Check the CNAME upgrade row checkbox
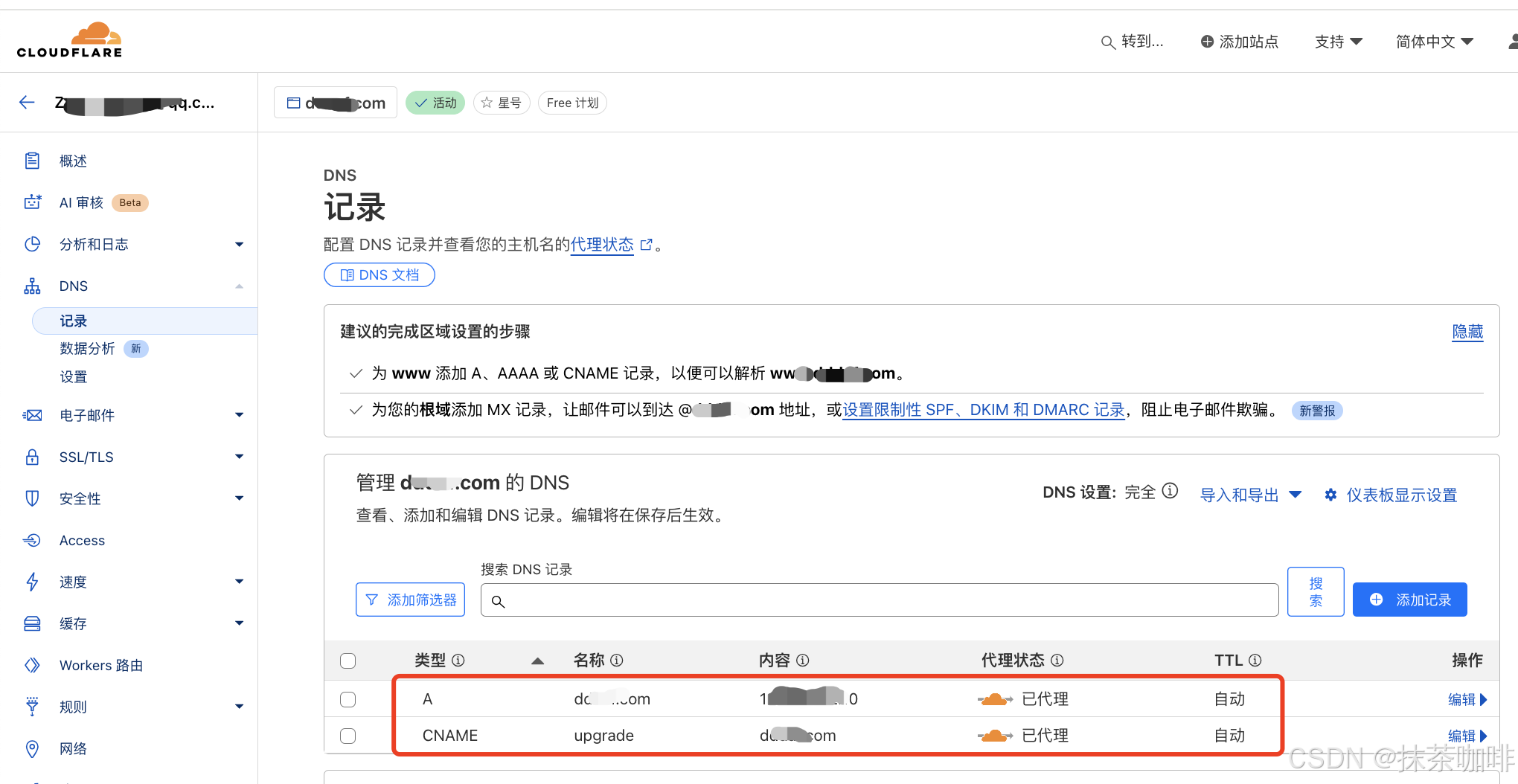The image size is (1518, 784). coord(348,736)
